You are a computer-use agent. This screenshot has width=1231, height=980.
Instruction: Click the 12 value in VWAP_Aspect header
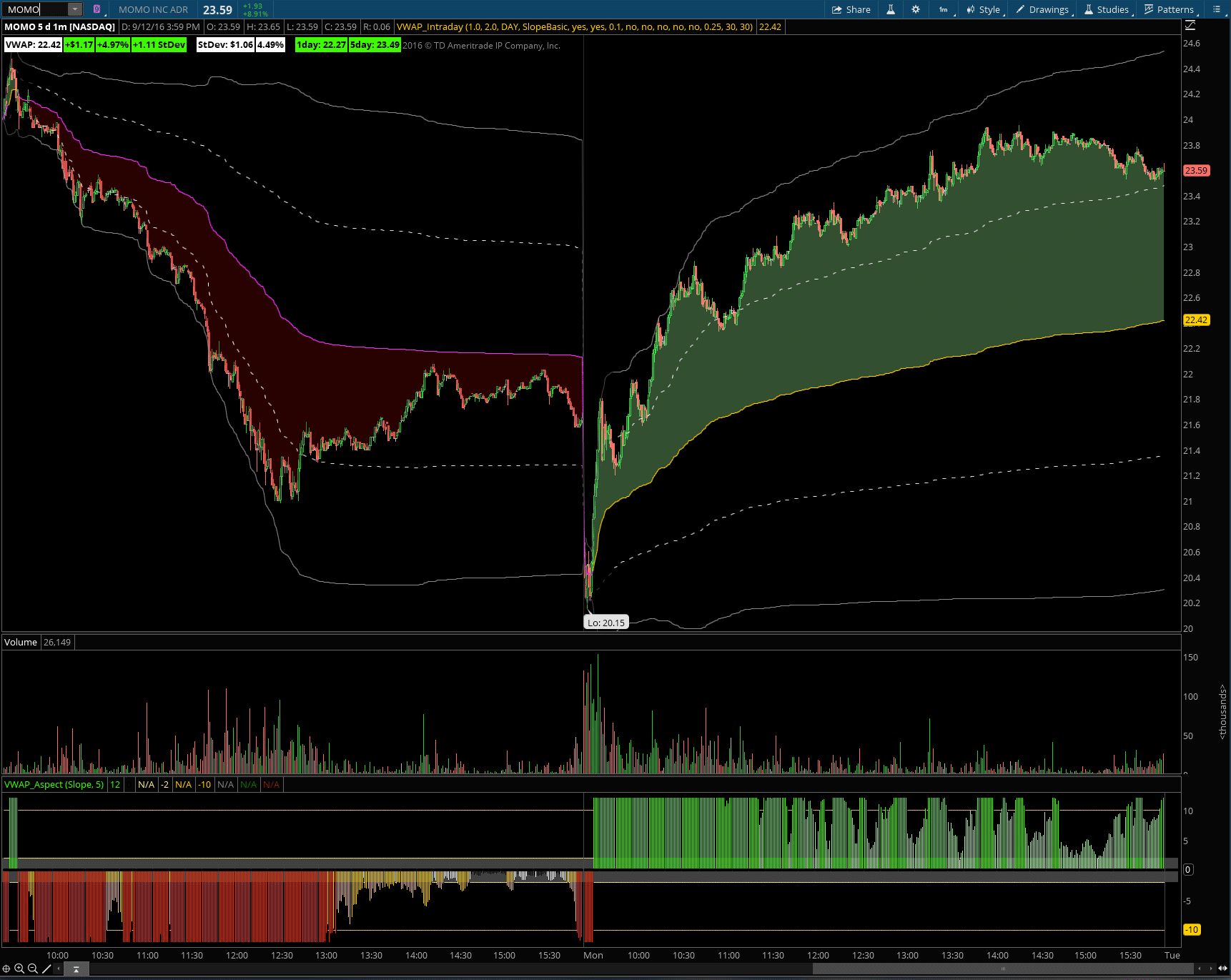115,784
